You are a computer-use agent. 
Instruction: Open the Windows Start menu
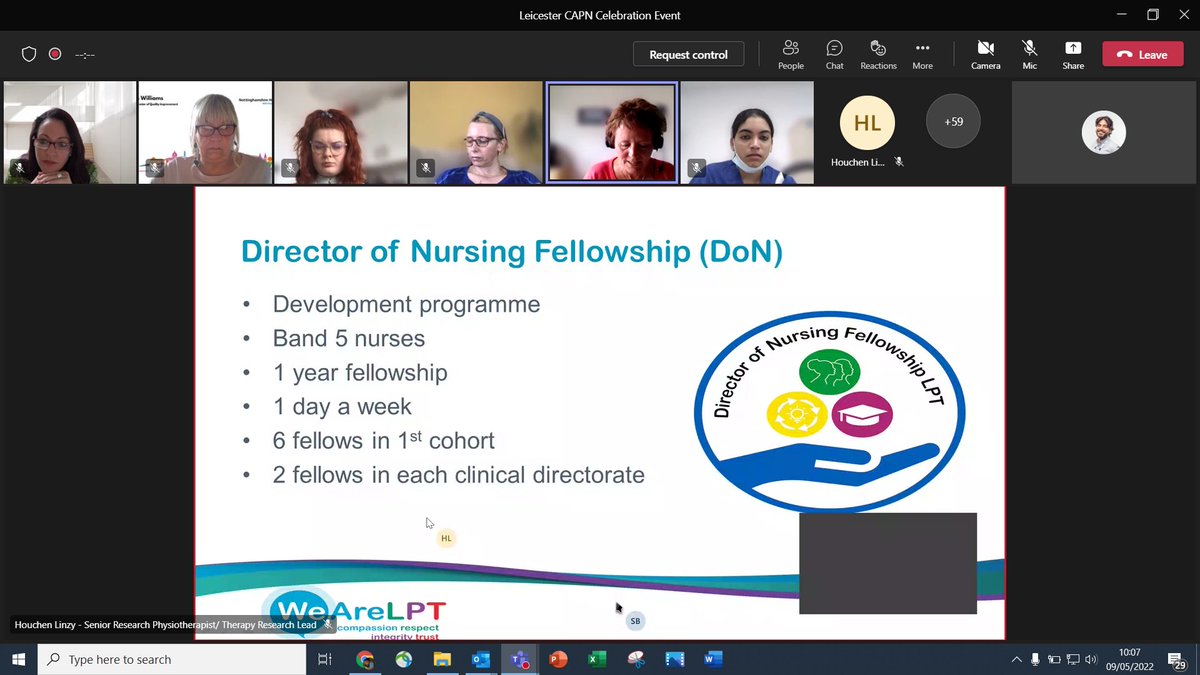[x=18, y=659]
